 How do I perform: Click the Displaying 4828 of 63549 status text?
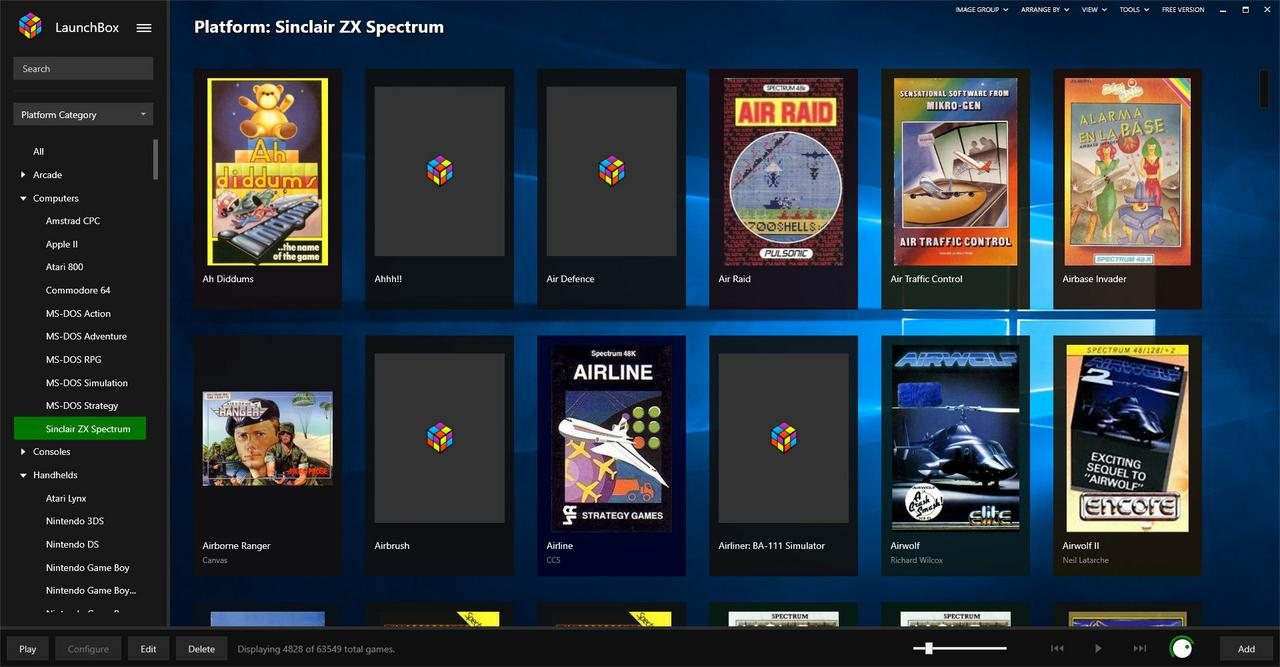(x=316, y=649)
